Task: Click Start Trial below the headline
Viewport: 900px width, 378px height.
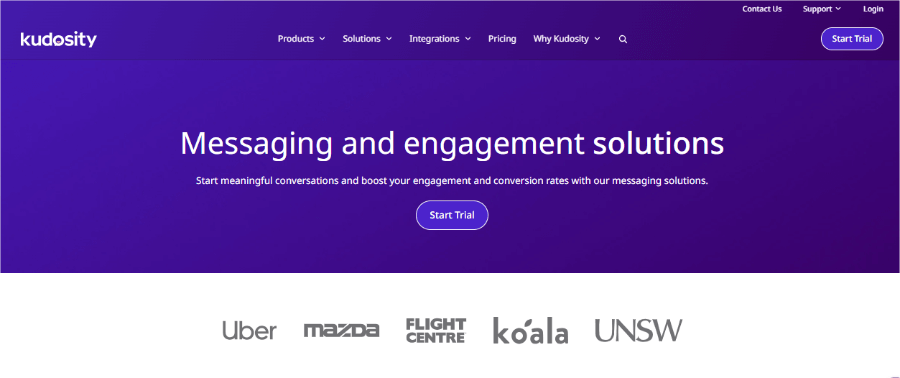Action: pyautogui.click(x=452, y=215)
